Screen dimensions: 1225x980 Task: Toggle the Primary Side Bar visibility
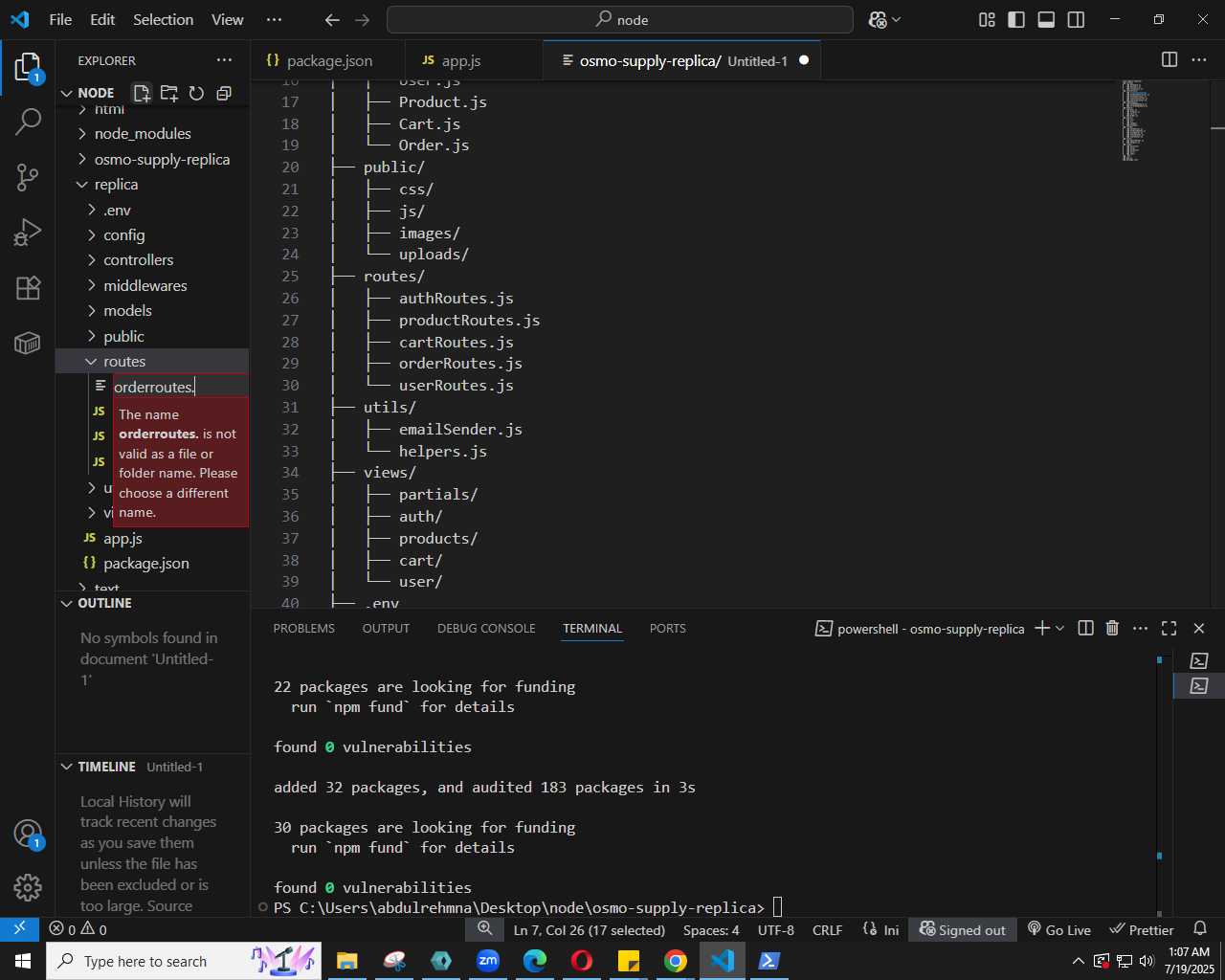[x=1016, y=19]
